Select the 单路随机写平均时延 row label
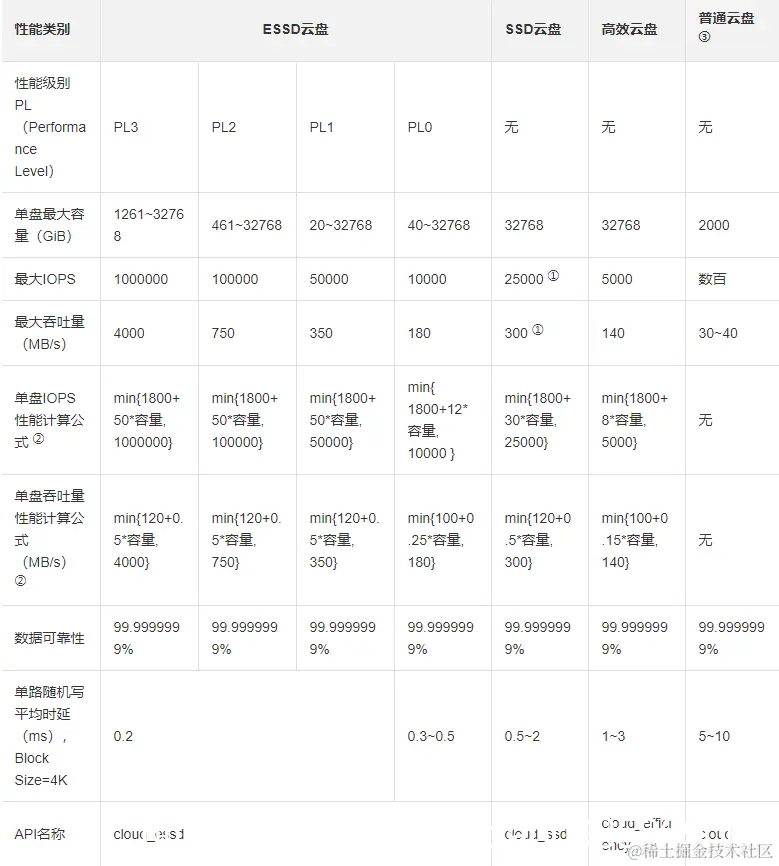Screen dimensions: 779x866 [x=50, y=736]
